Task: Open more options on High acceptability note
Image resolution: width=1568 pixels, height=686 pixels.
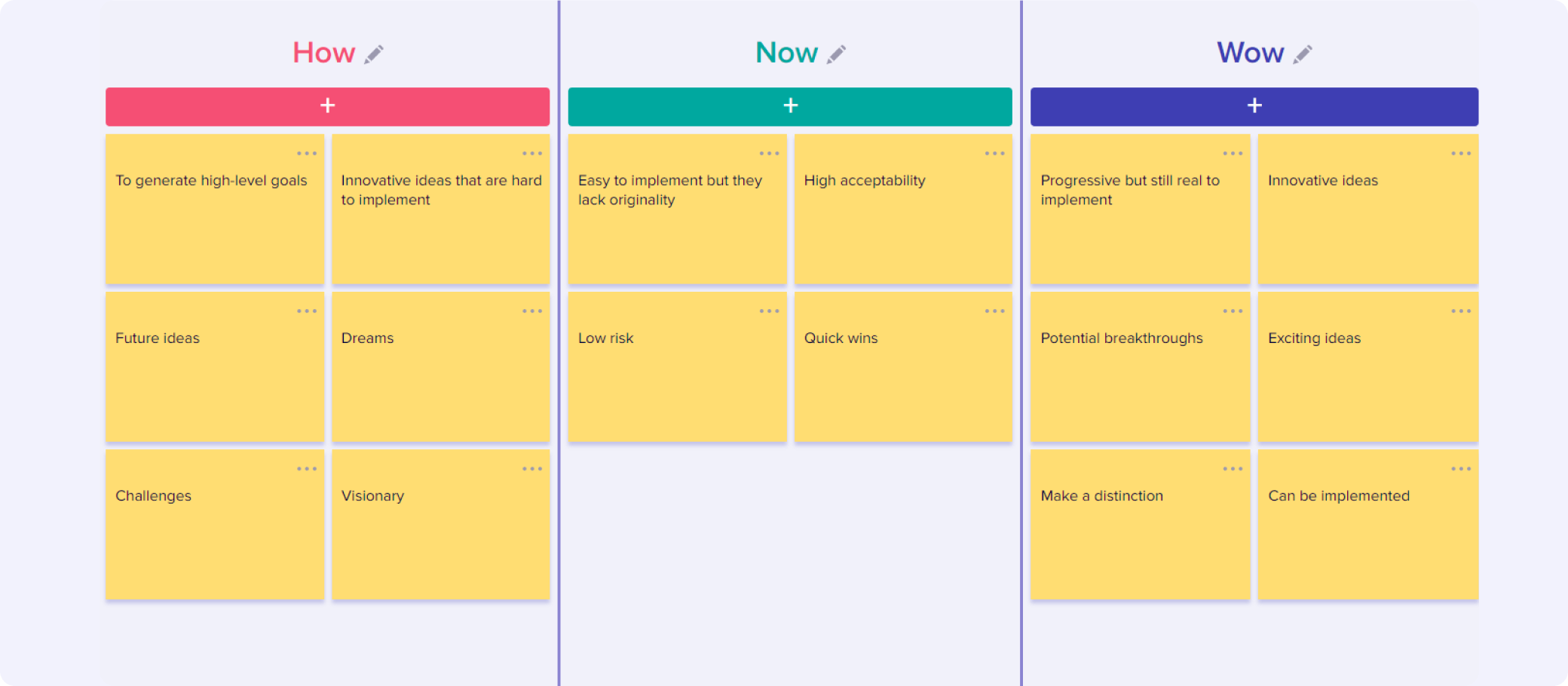Action: coord(995,153)
